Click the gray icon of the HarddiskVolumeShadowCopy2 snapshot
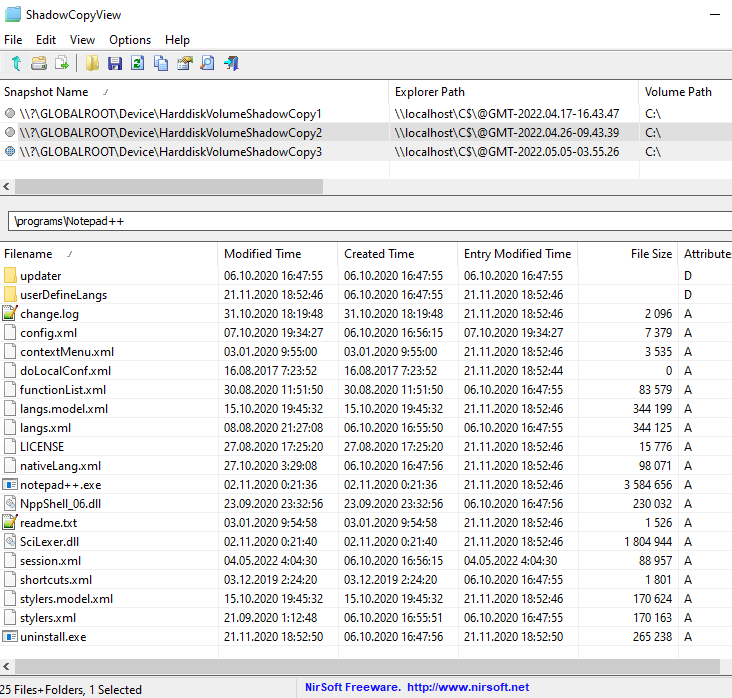The height and width of the screenshot is (698, 732). coord(10,132)
